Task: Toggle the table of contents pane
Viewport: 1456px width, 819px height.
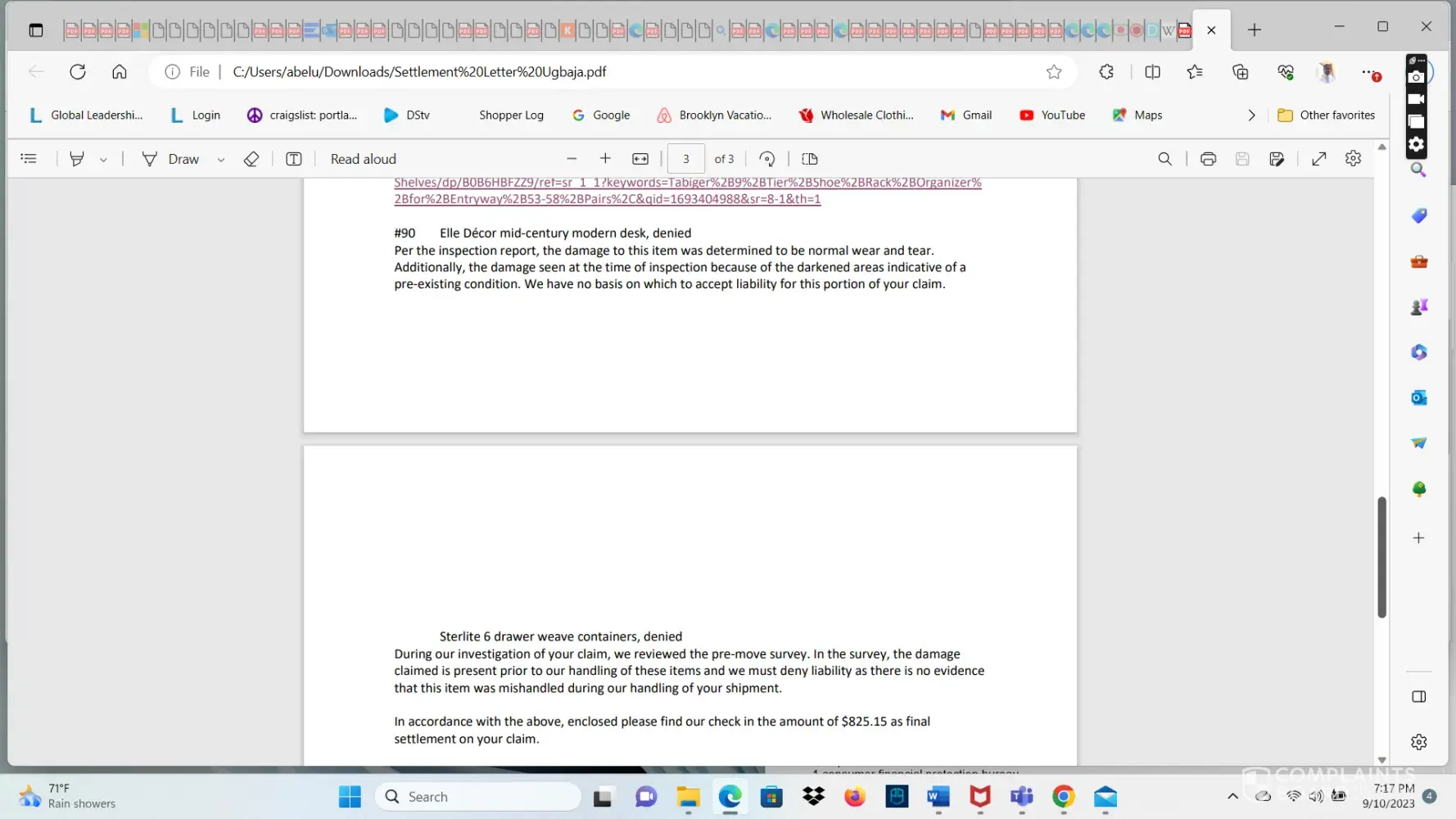Action: tap(29, 159)
